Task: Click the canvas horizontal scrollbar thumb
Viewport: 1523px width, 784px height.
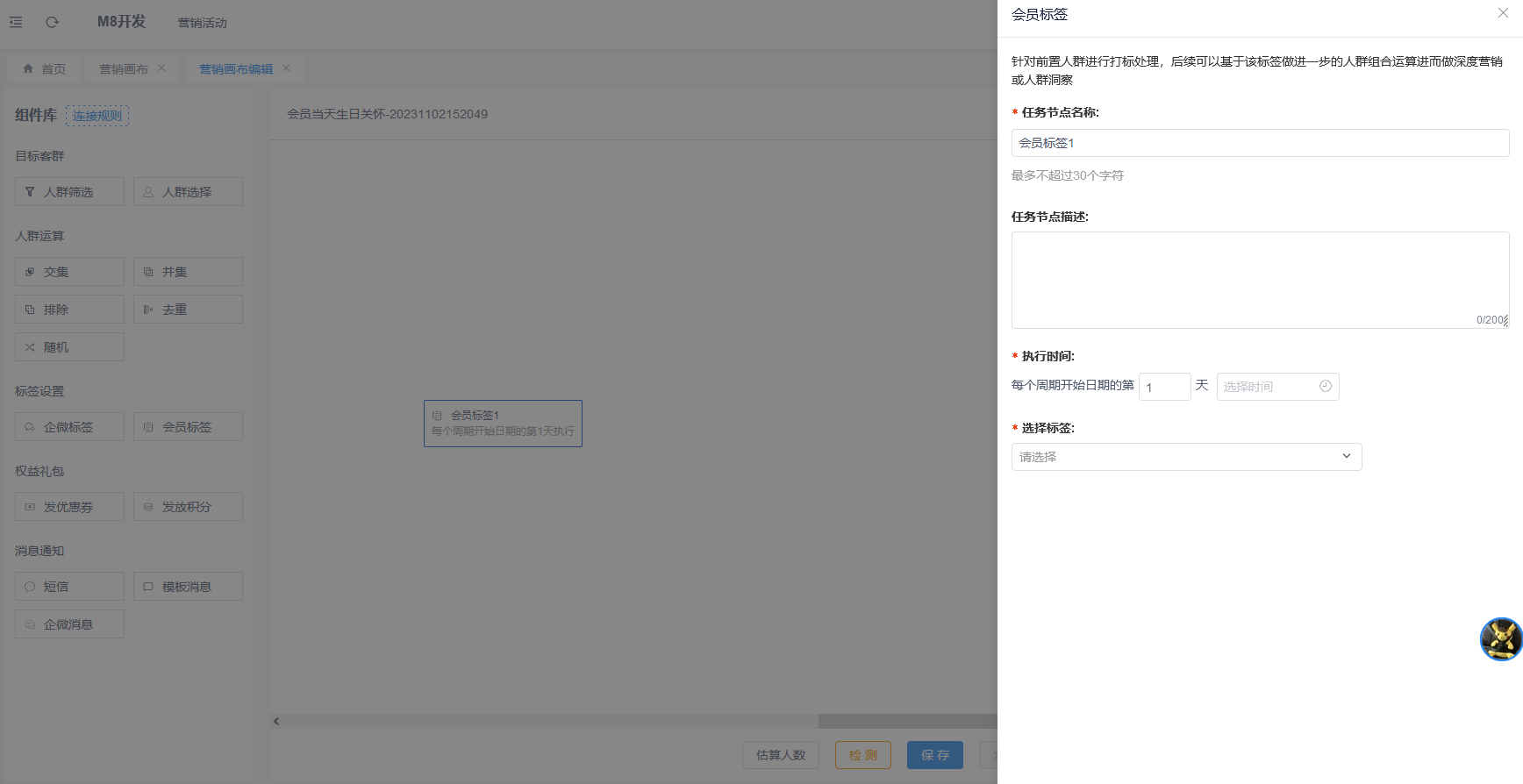Action: (907, 721)
